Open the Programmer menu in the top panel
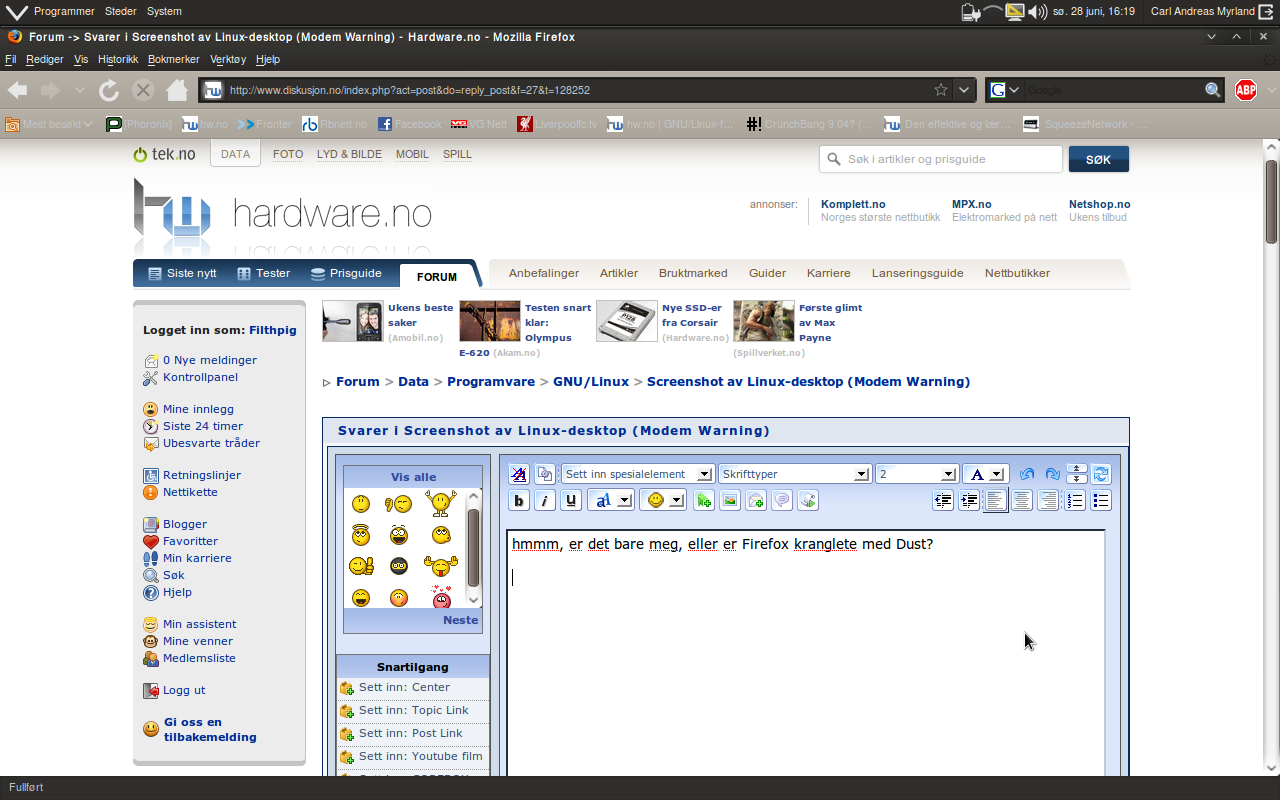Image resolution: width=1280 pixels, height=800 pixels. tap(64, 12)
